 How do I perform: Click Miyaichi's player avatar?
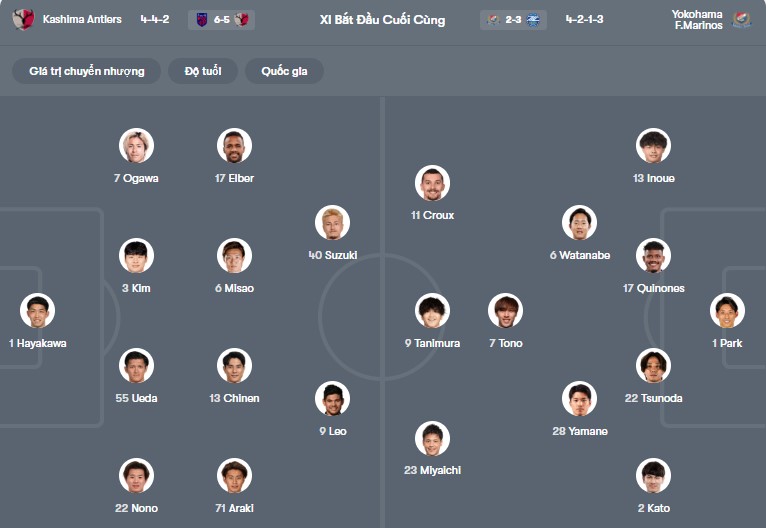(432, 438)
